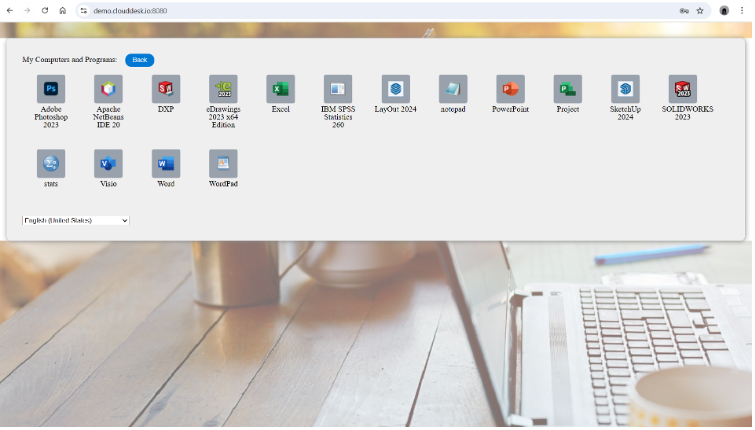Click the blue Back button

pos(140,60)
